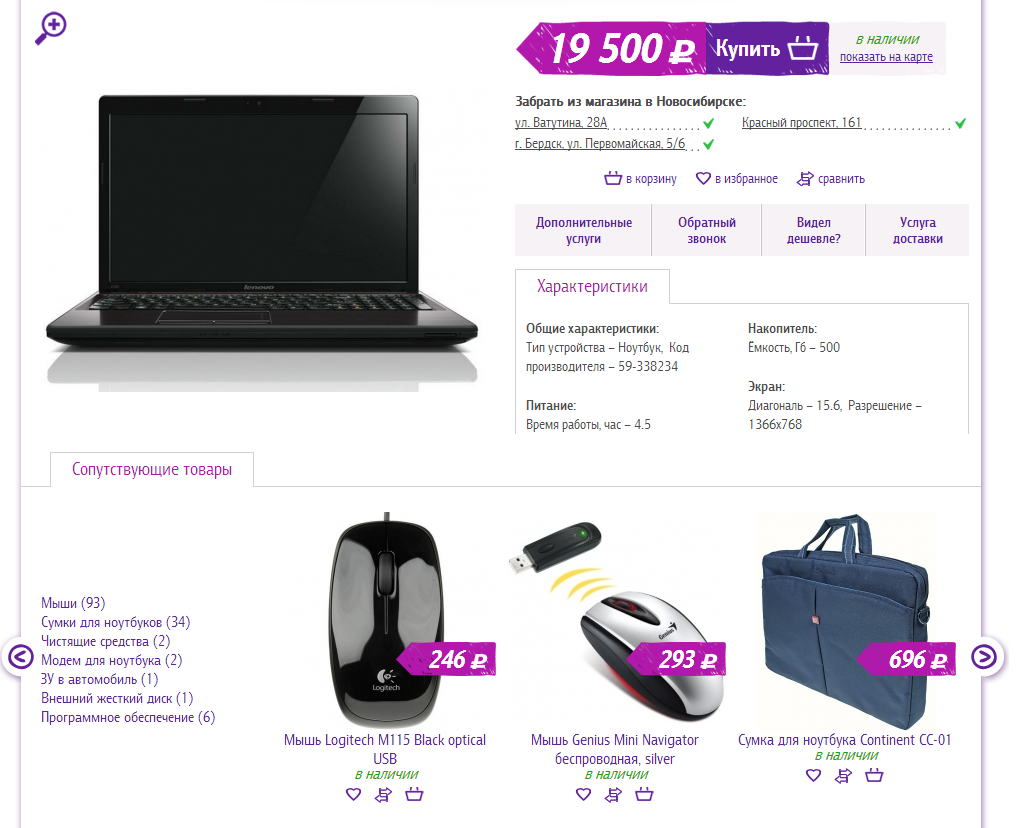
Task: Show next related products with right arrow
Action: pyautogui.click(x=984, y=657)
